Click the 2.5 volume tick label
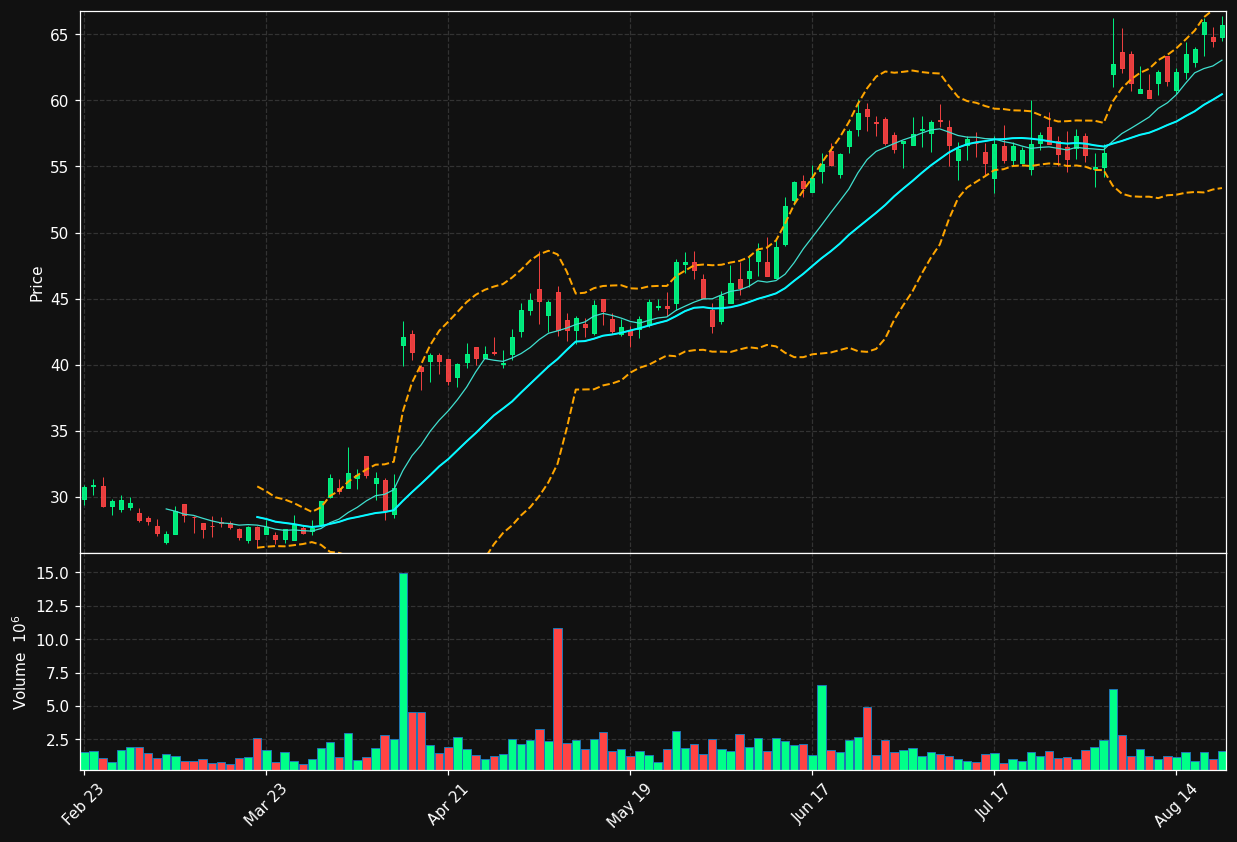1237x842 pixels. click(x=58, y=740)
